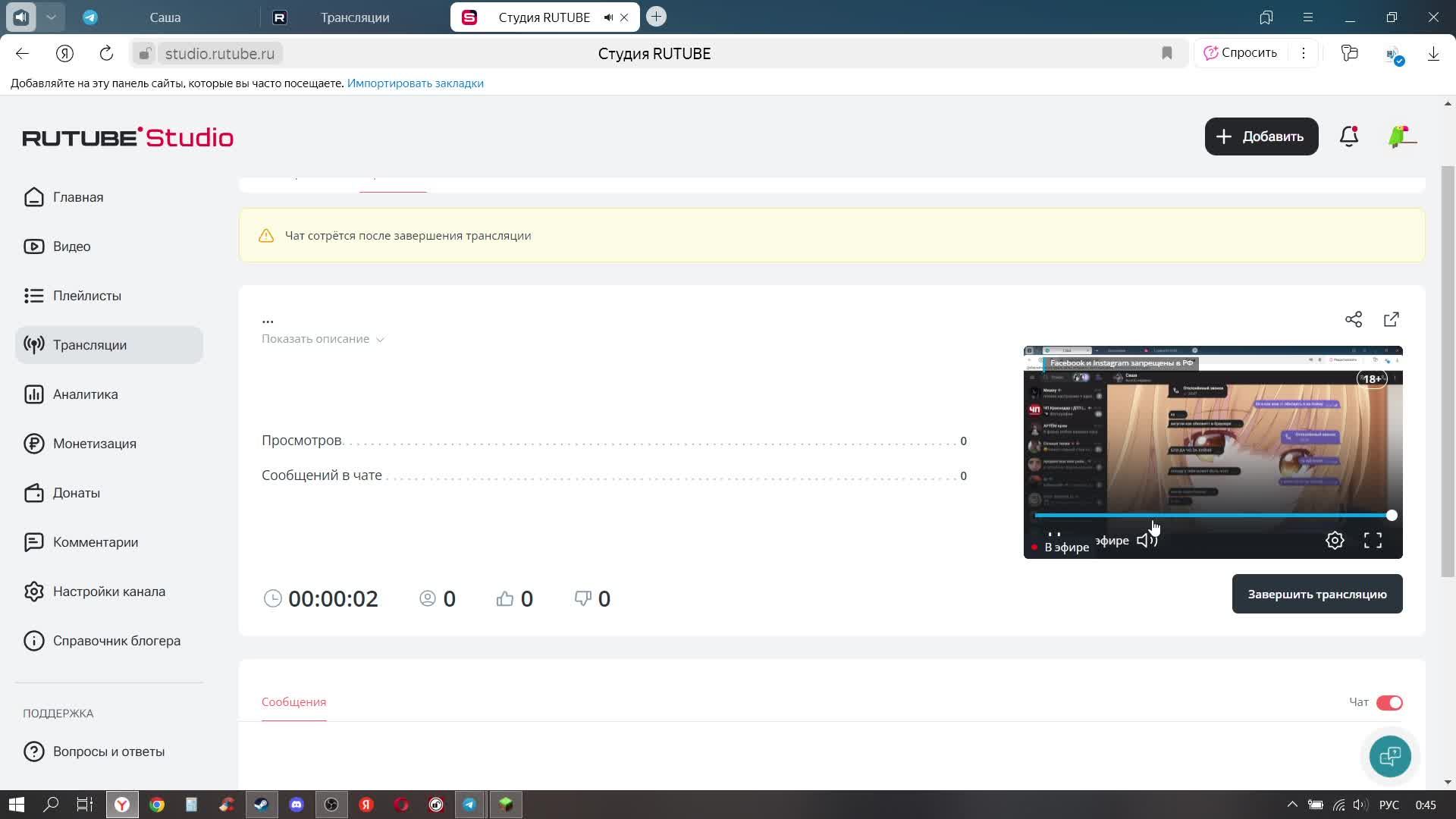
Task: Mute audio on Студия RUTUBE tab
Action: (x=608, y=17)
